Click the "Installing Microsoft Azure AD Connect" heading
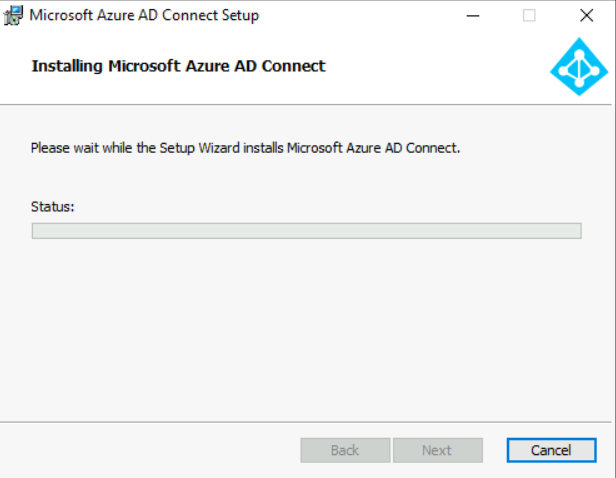The image size is (616, 478). tap(179, 66)
